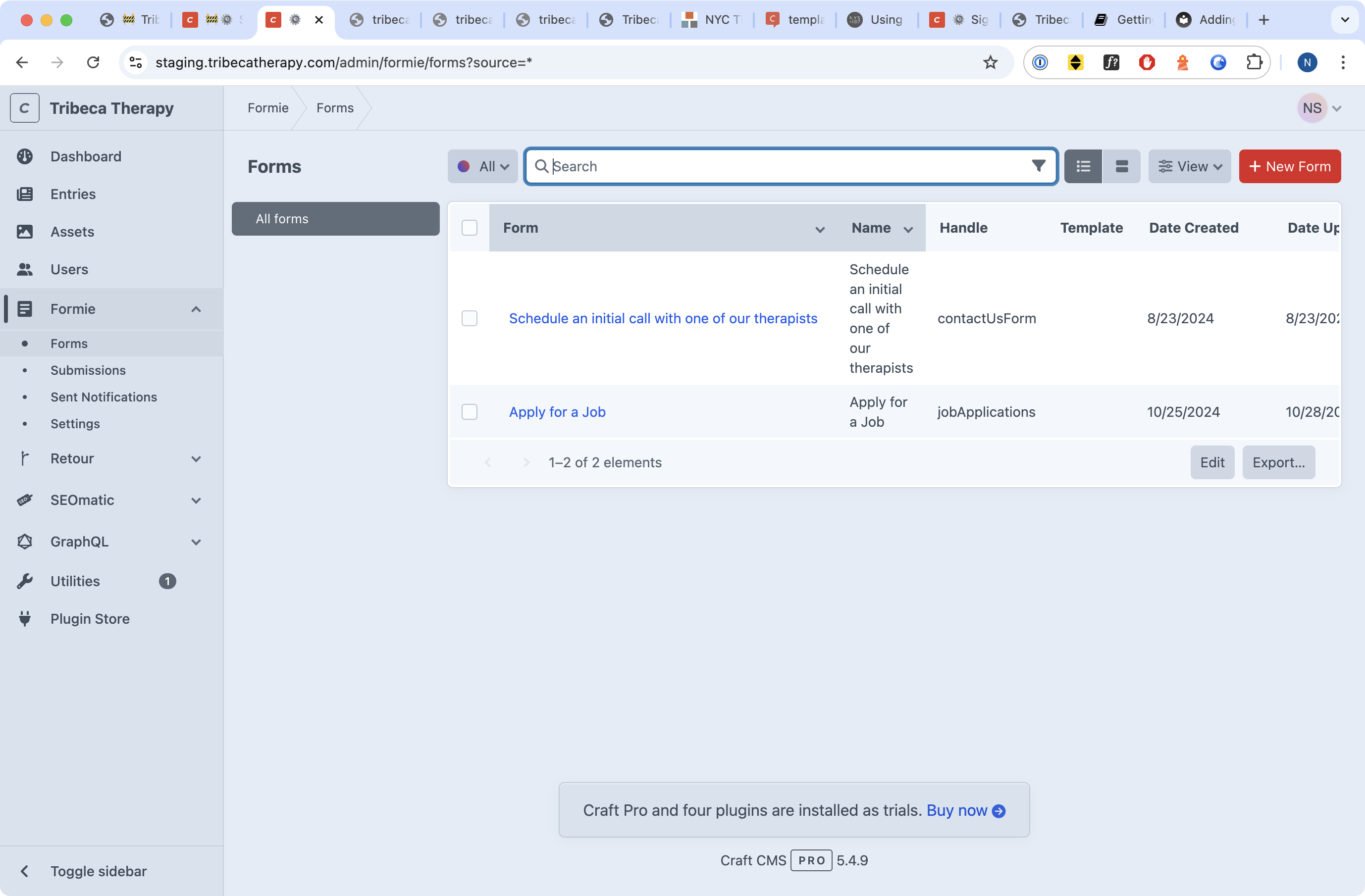Click jobApplications handle cell
Screen dimensions: 1365x896
coord(987,412)
